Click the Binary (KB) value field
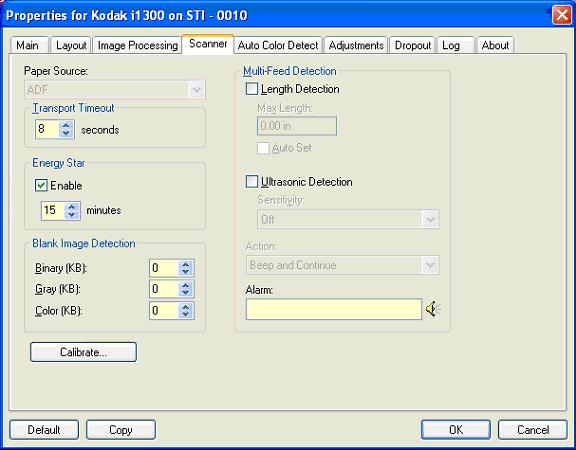The height and width of the screenshot is (450, 576). coord(164,269)
